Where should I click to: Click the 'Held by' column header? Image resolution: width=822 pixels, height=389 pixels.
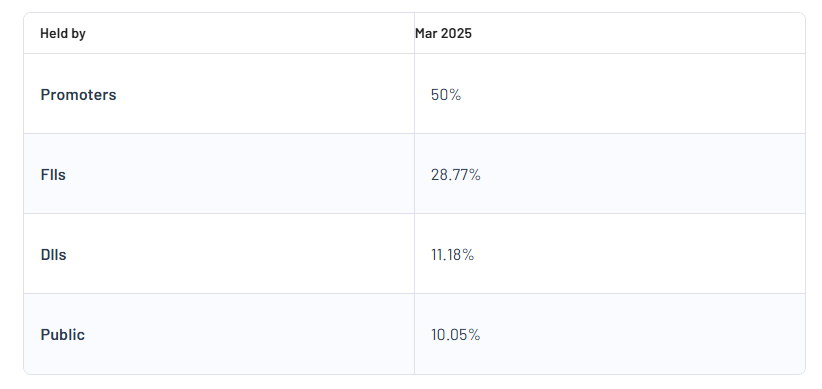coord(63,34)
